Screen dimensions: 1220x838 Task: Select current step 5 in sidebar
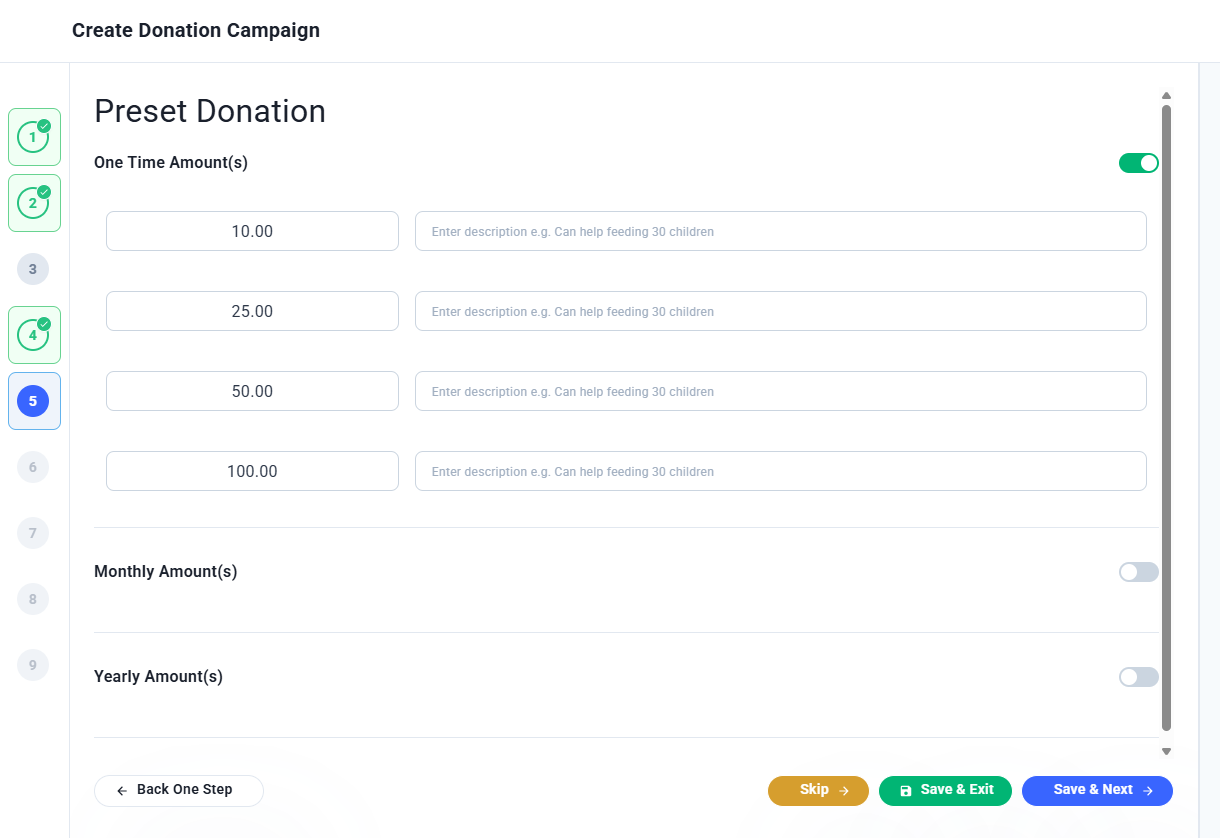point(34,401)
